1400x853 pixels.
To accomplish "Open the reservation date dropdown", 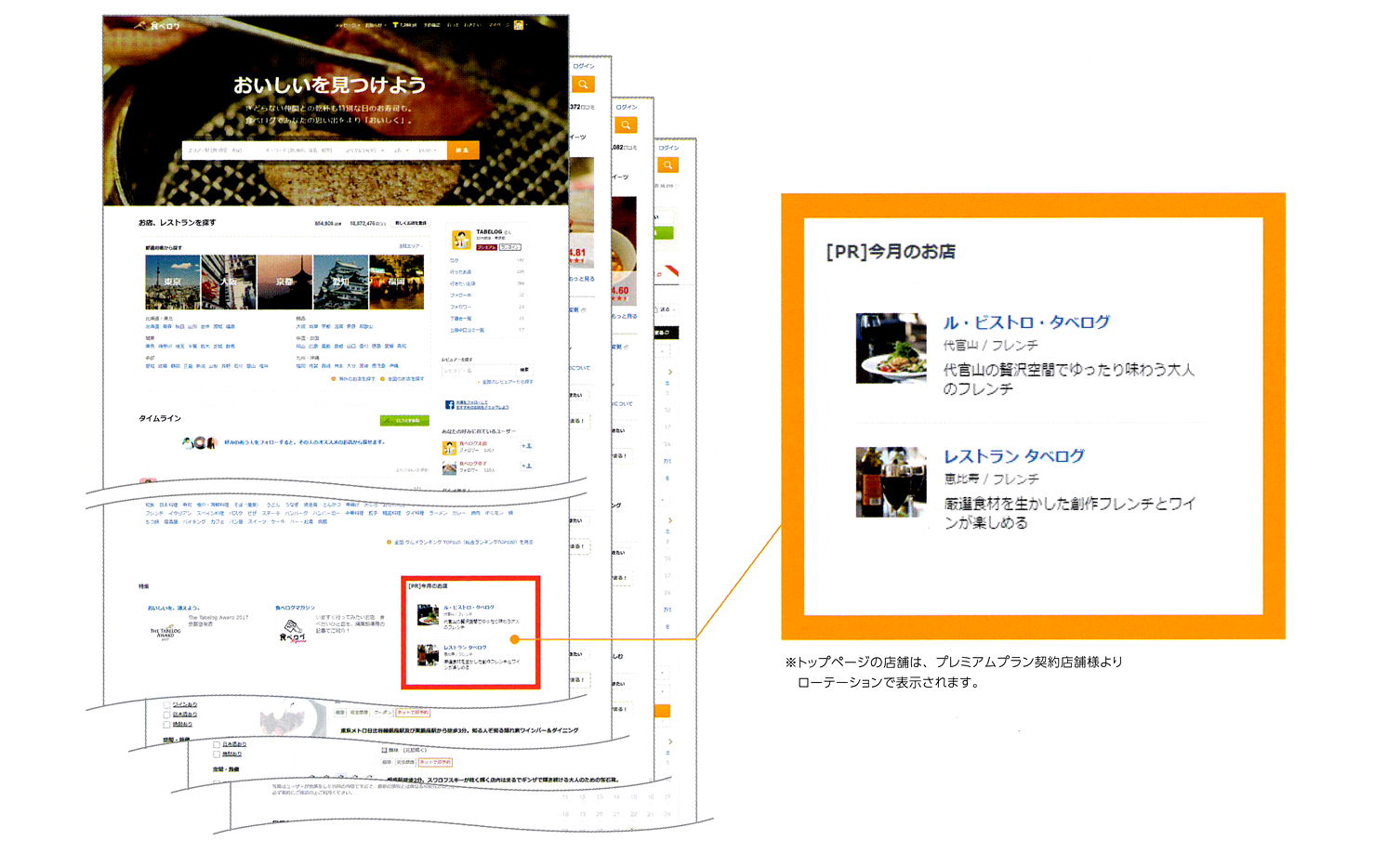I will pos(365,151).
